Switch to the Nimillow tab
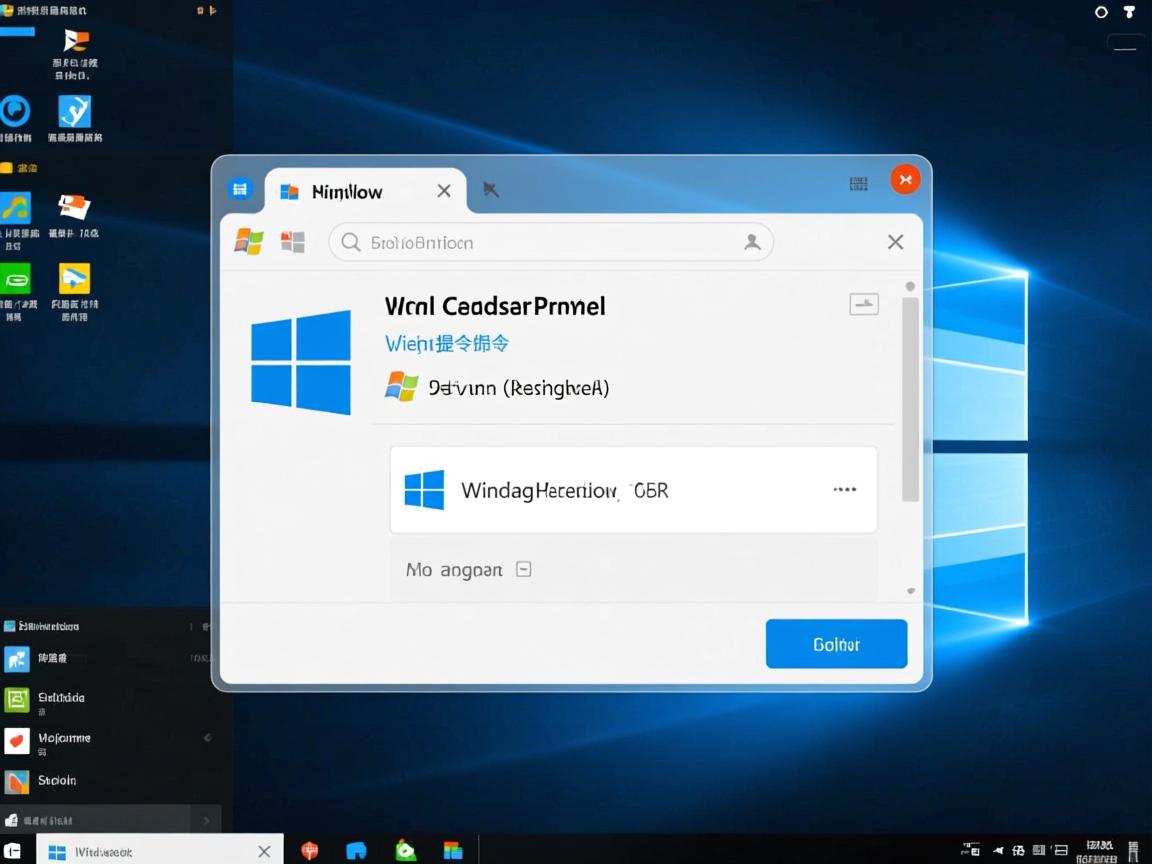The width and height of the screenshot is (1152, 864). click(x=347, y=190)
